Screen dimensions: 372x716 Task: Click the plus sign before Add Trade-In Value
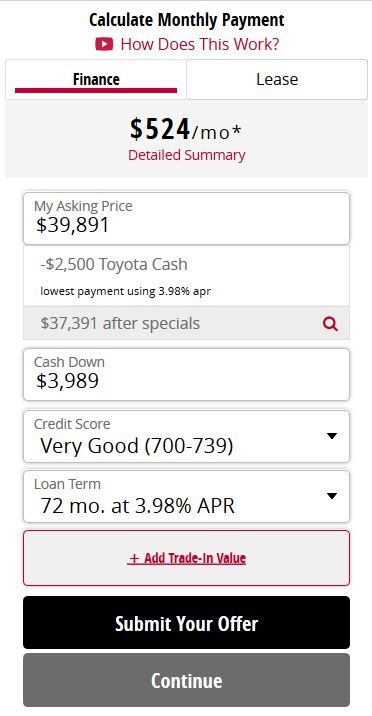[x=134, y=558]
